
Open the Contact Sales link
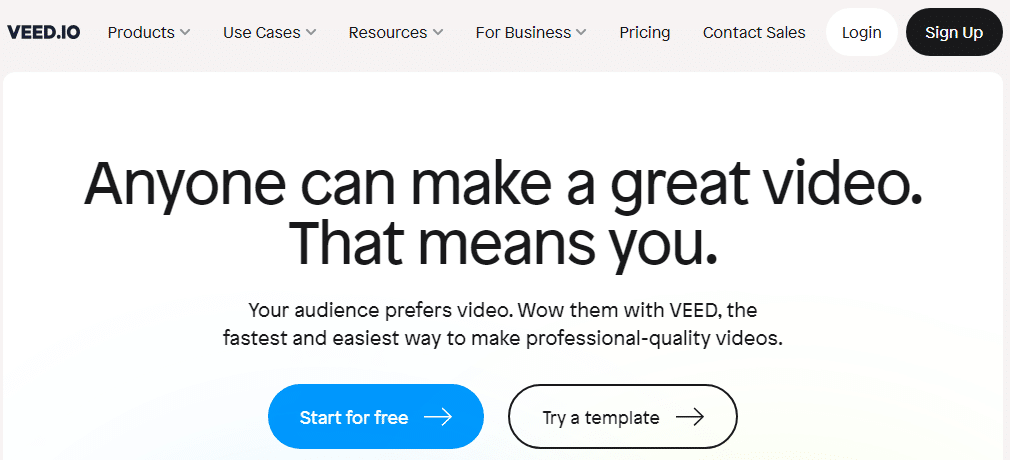point(754,32)
